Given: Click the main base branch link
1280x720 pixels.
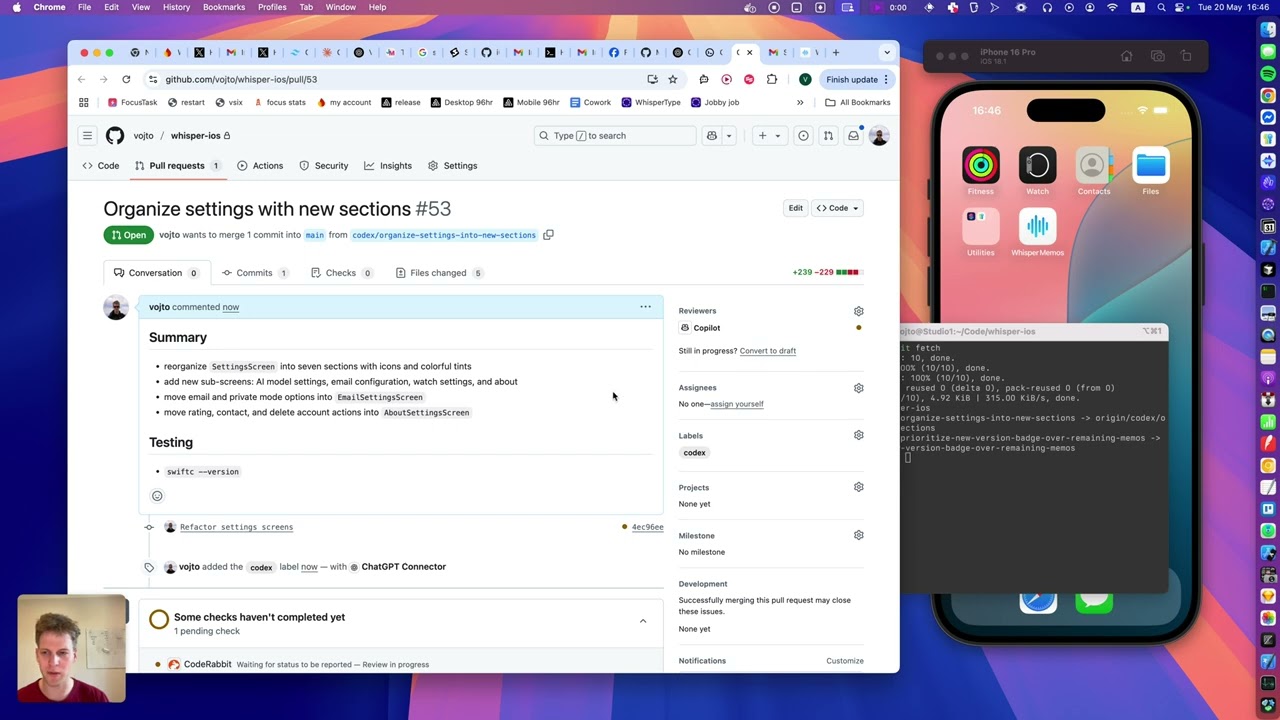Looking at the screenshot, I should click(x=315, y=235).
